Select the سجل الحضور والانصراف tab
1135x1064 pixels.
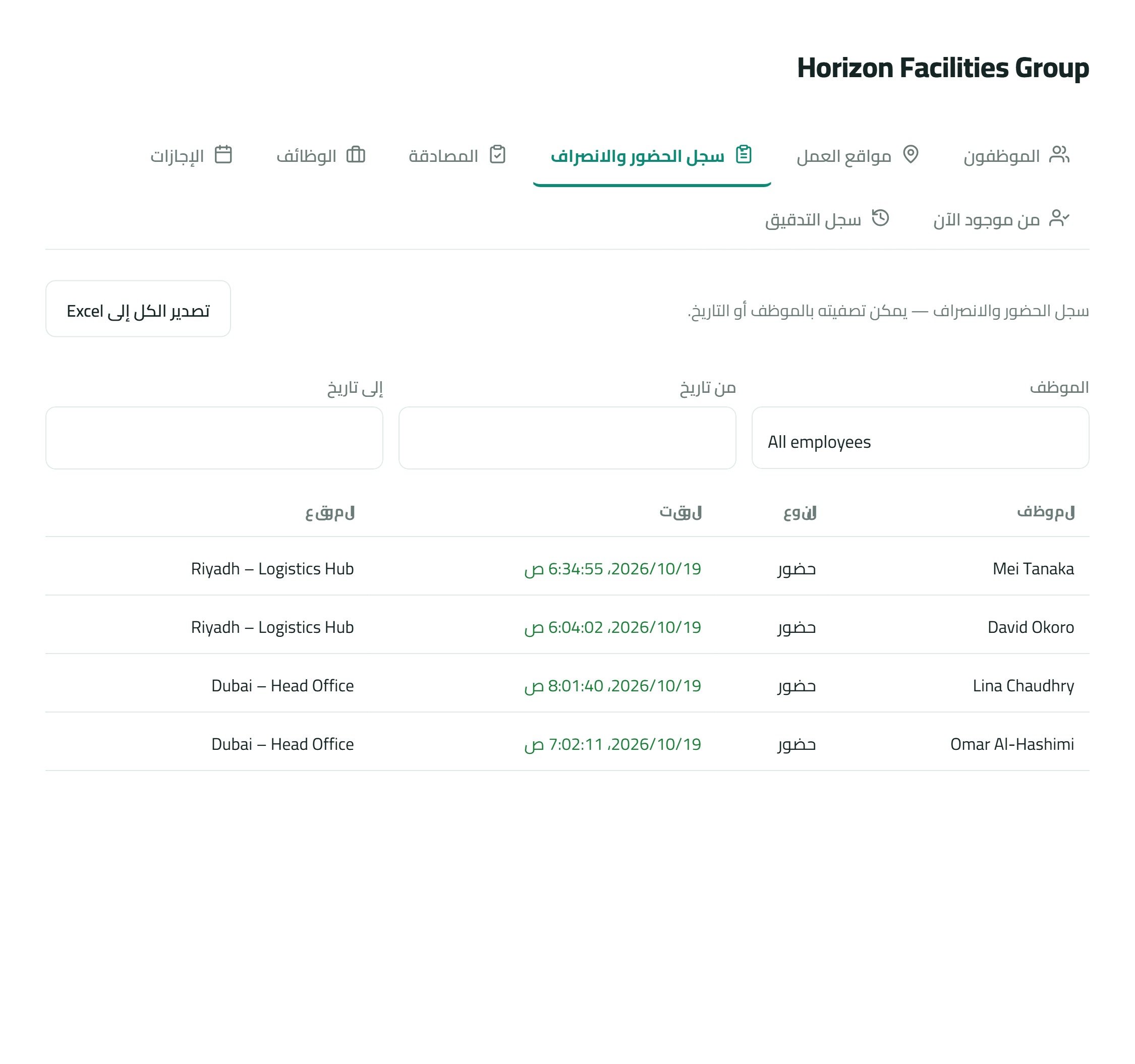pos(651,155)
